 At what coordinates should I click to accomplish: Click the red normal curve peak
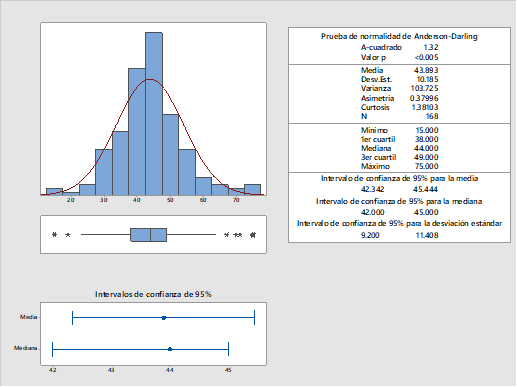pyautogui.click(x=150, y=79)
